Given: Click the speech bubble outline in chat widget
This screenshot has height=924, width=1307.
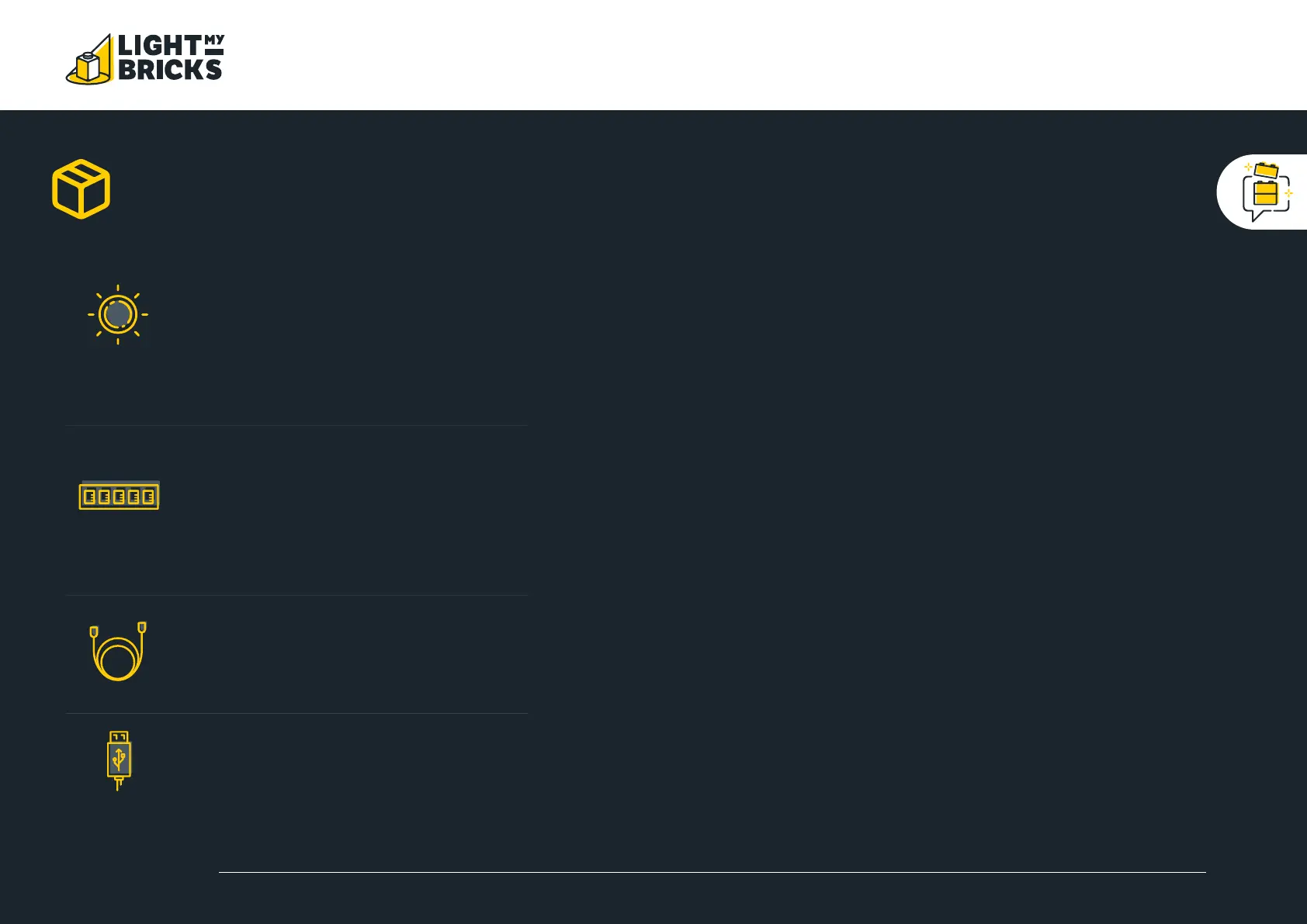Looking at the screenshot, I should pyautogui.click(x=1266, y=199).
